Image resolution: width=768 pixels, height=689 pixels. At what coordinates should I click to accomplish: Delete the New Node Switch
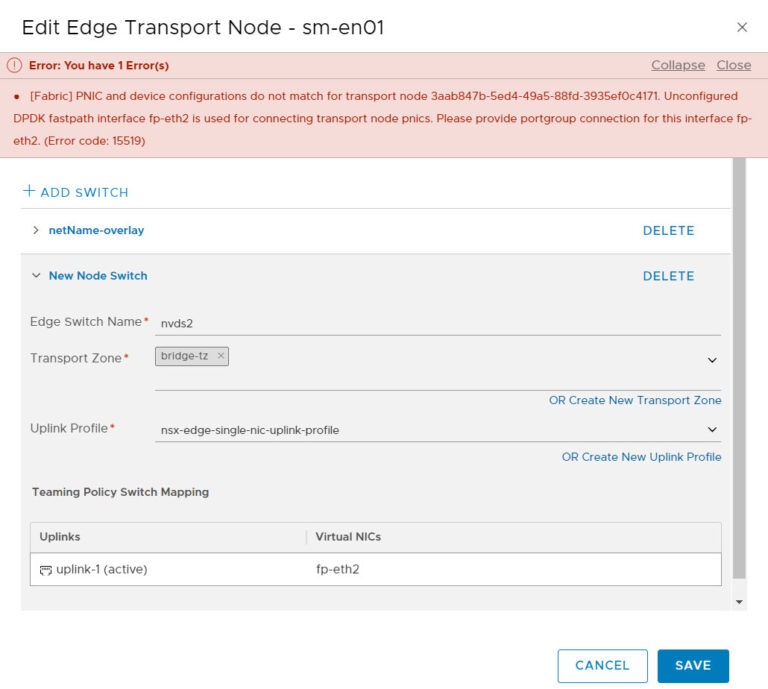coord(668,276)
